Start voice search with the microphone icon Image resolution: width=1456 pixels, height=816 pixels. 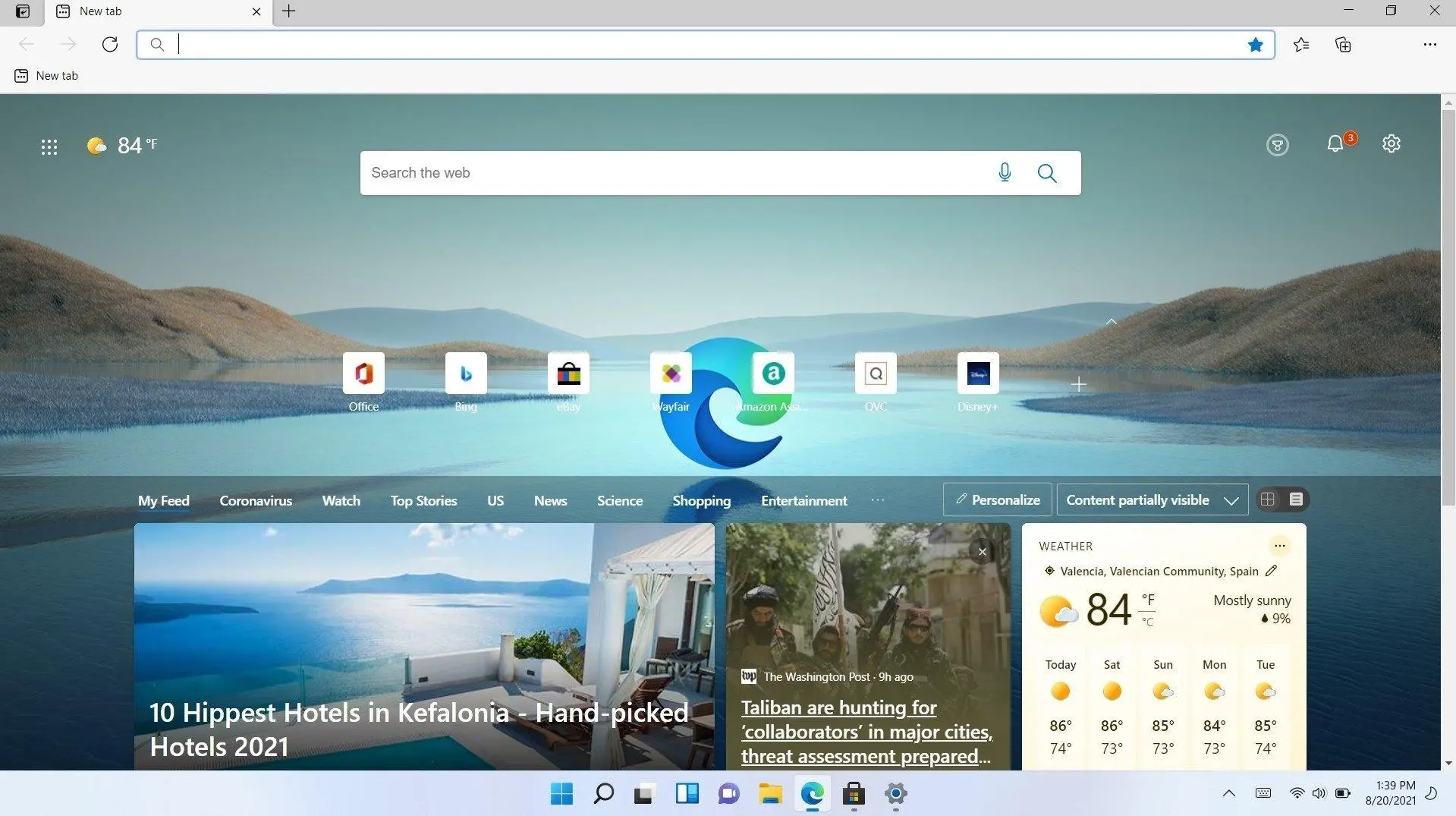coord(1005,173)
